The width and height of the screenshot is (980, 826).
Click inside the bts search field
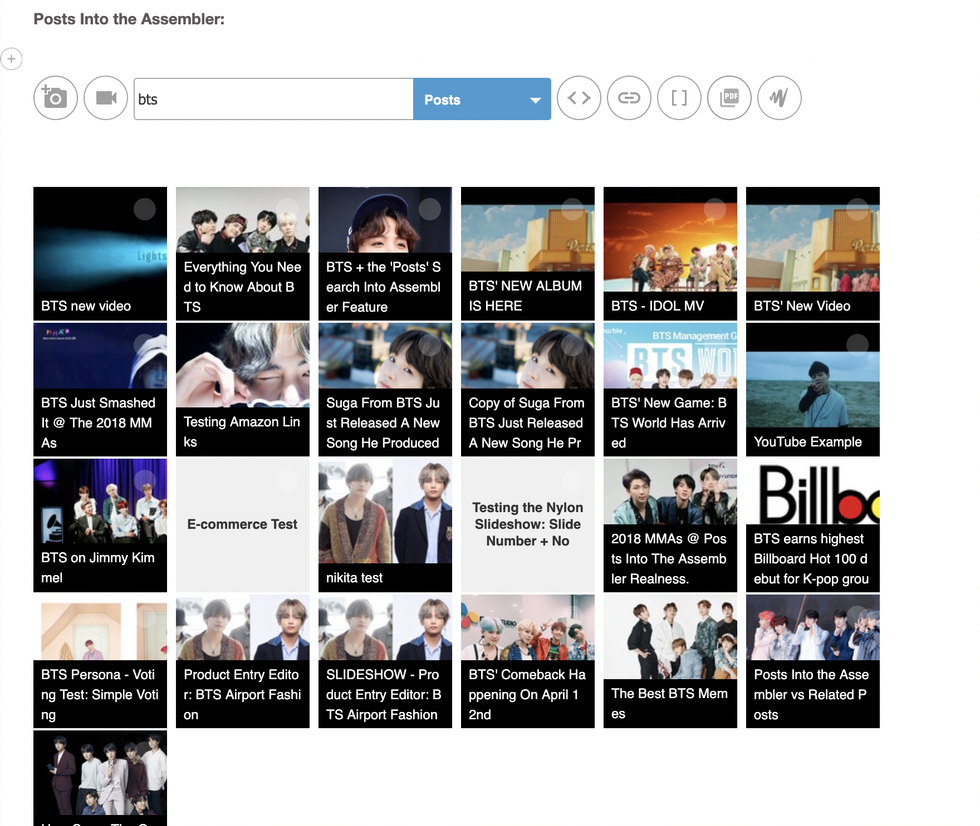tap(273, 99)
